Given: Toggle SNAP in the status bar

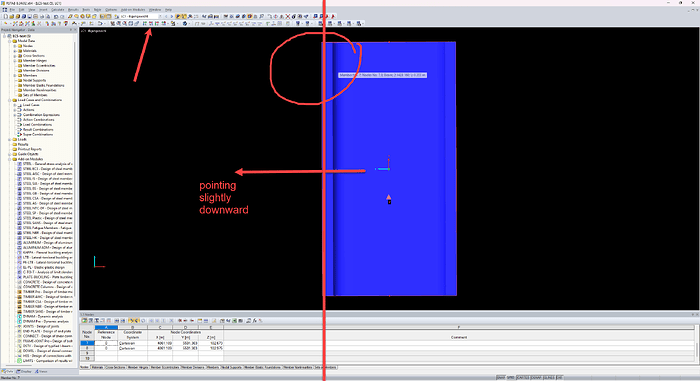Looking at the screenshot, I should click(500, 377).
